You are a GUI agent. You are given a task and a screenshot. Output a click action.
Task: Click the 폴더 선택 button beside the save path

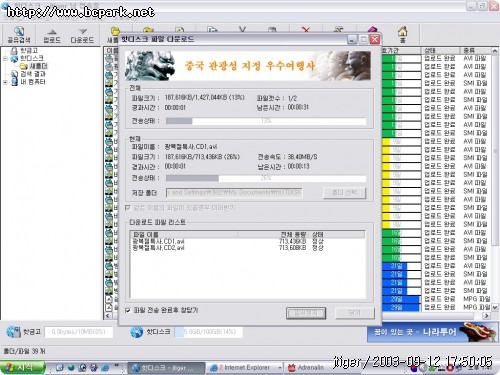click(345, 193)
